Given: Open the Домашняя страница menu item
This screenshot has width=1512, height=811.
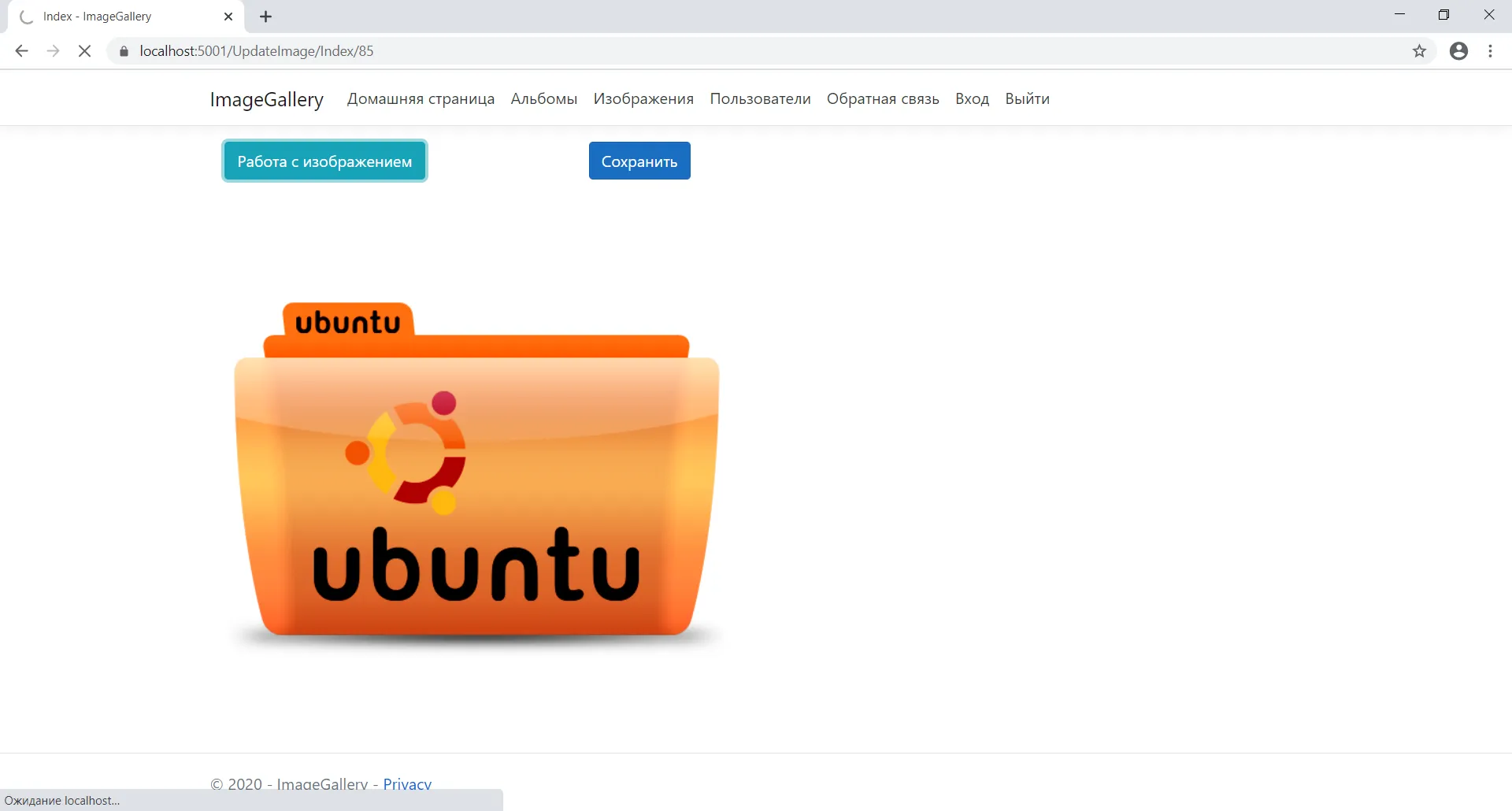Looking at the screenshot, I should tap(421, 99).
